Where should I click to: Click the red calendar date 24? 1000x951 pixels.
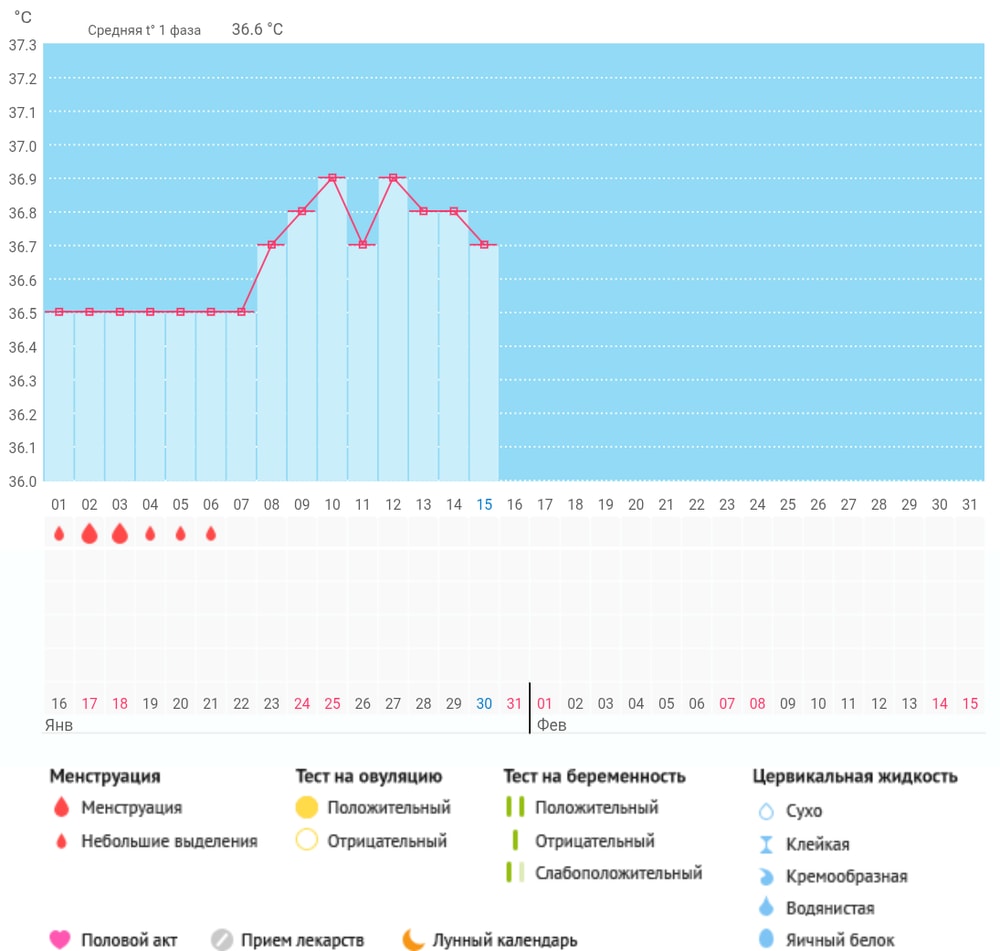[x=302, y=704]
